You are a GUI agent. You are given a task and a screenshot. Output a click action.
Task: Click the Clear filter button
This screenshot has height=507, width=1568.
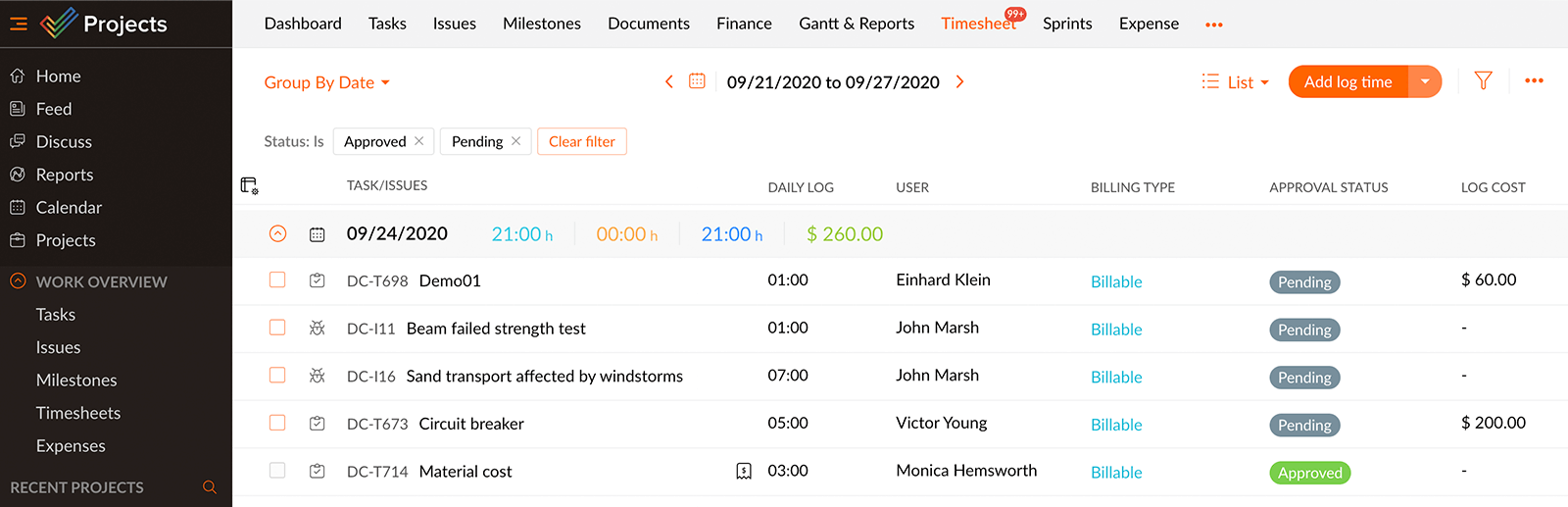(582, 141)
